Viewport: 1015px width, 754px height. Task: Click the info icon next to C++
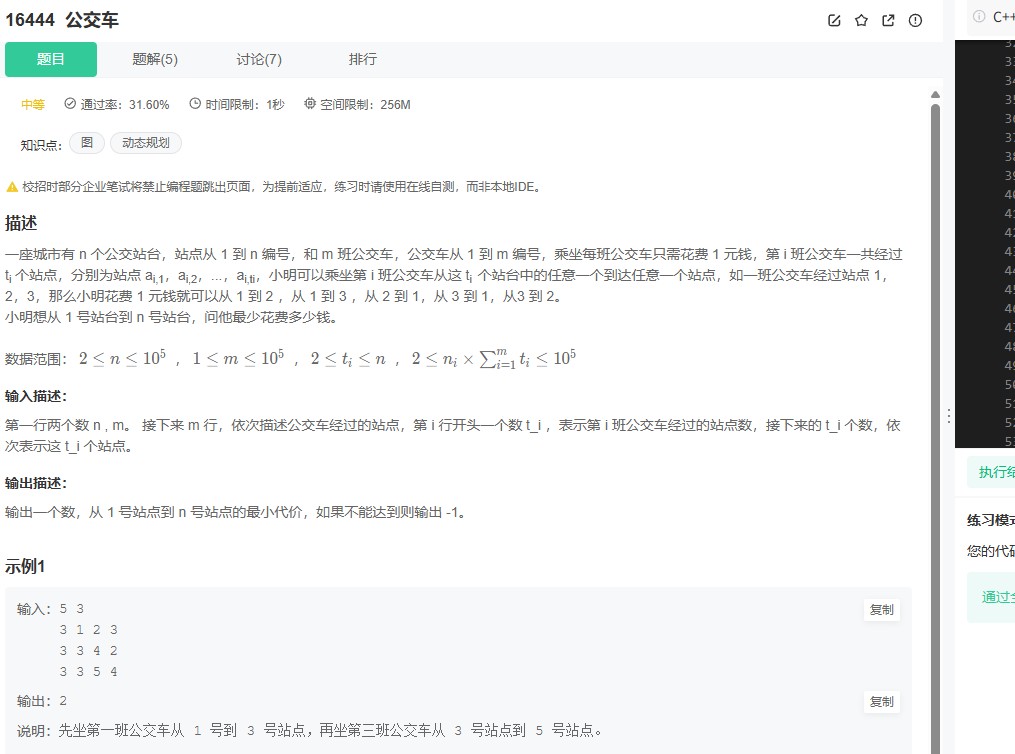979,16
